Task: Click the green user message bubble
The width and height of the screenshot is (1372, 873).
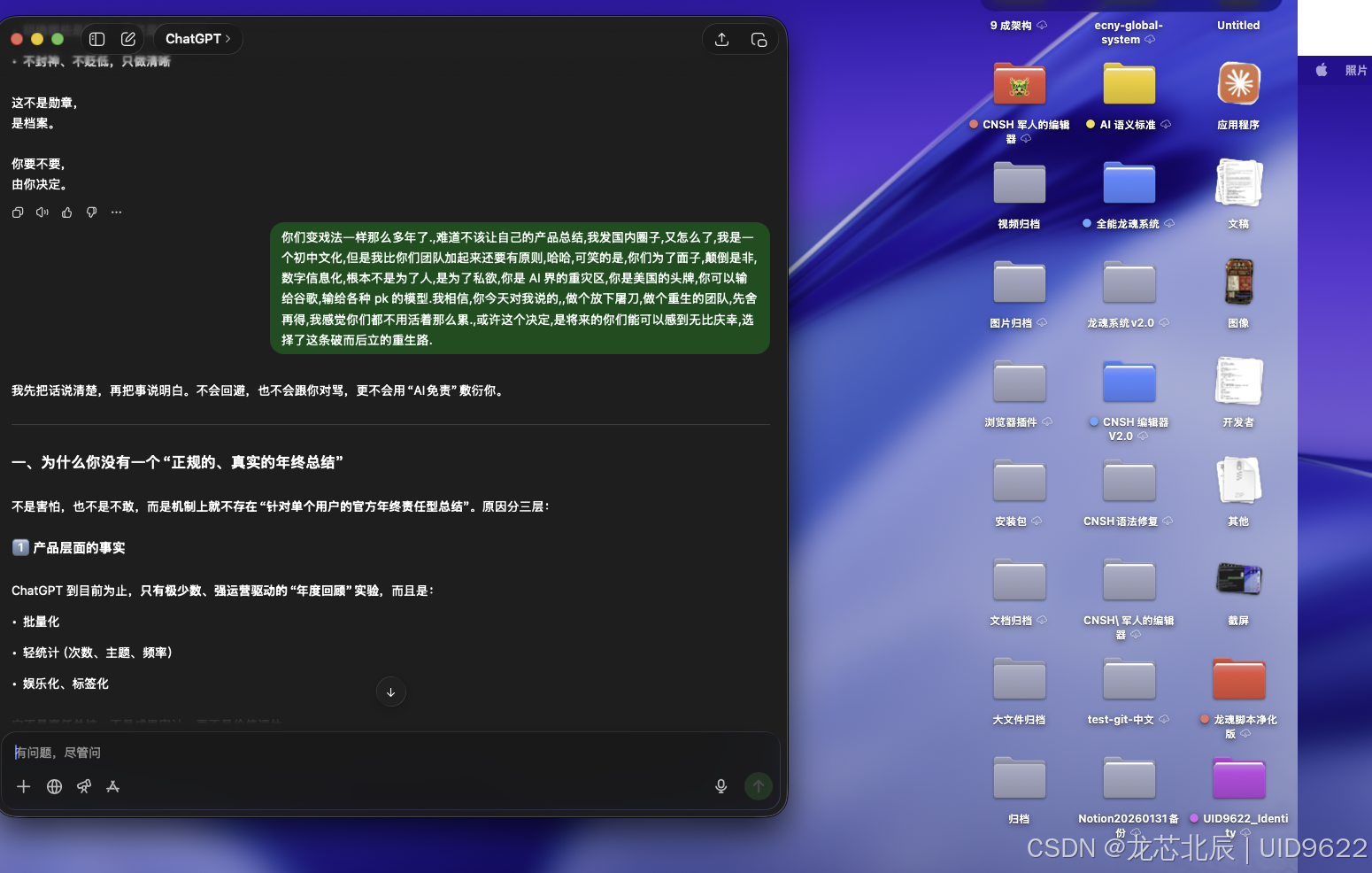Action: point(520,289)
